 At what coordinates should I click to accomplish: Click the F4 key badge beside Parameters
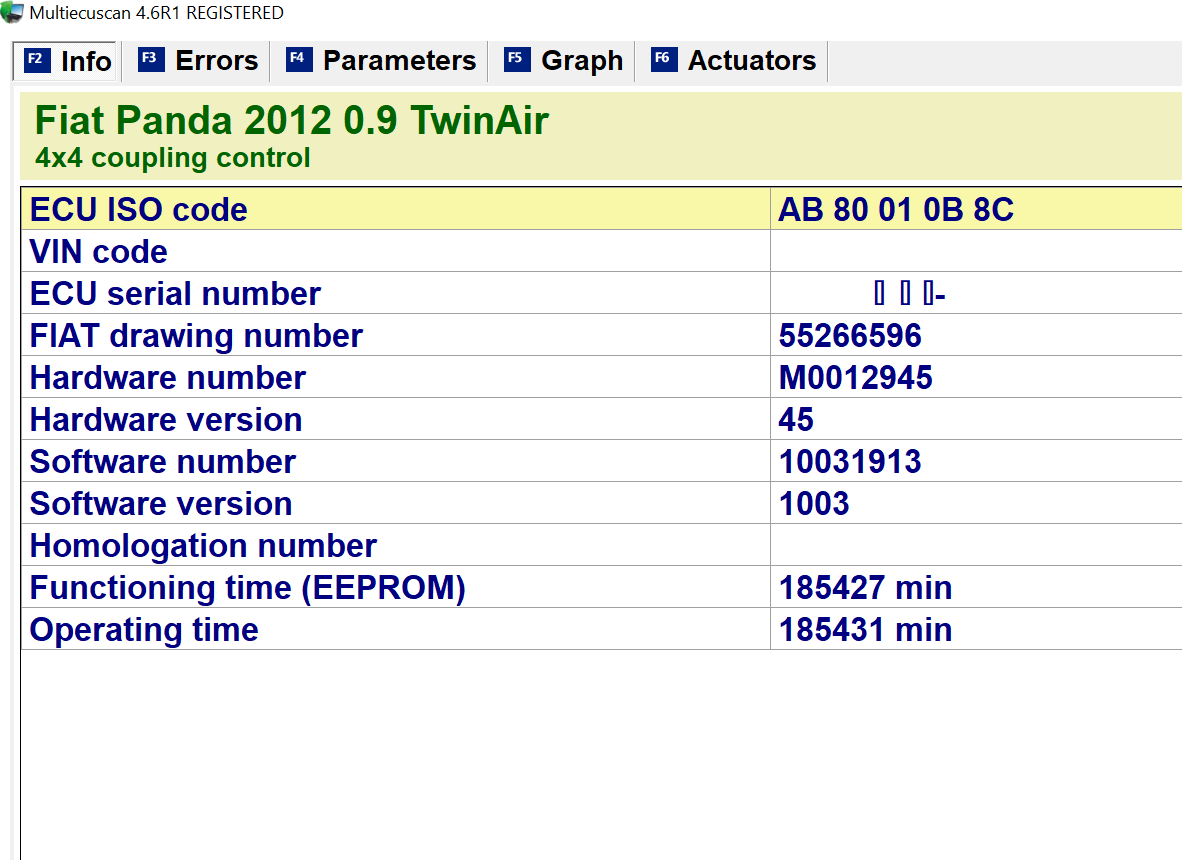pyautogui.click(x=298, y=59)
